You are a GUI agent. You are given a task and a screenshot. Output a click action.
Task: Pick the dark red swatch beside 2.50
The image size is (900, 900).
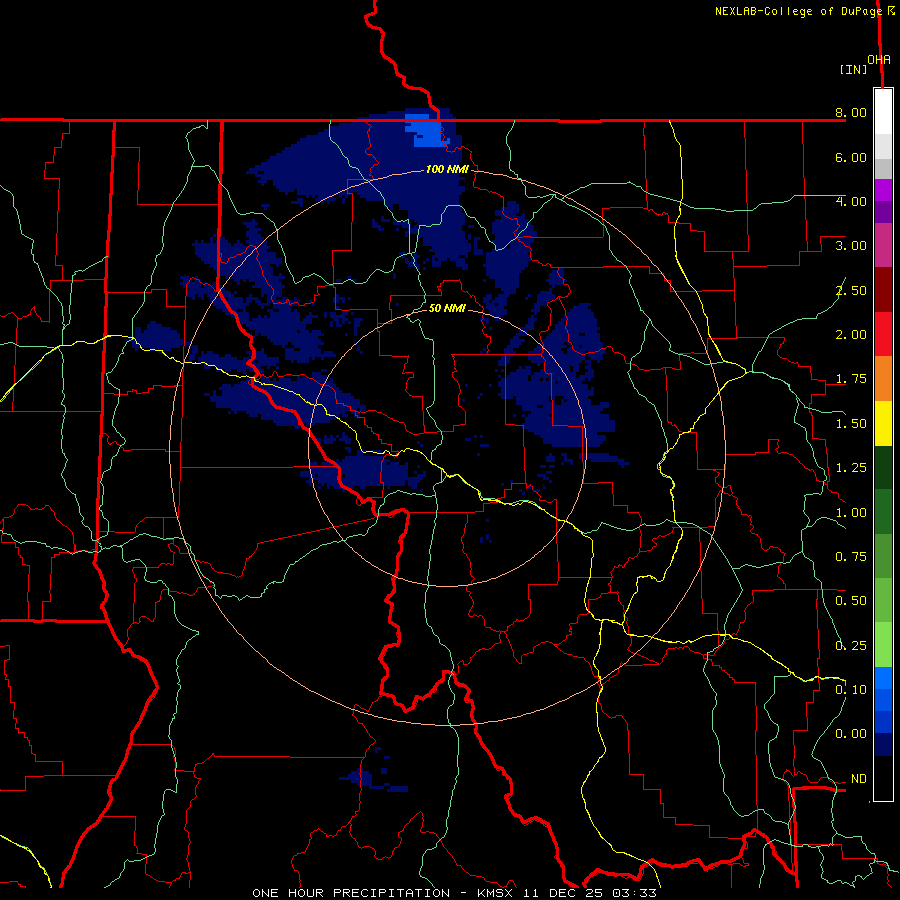click(883, 290)
